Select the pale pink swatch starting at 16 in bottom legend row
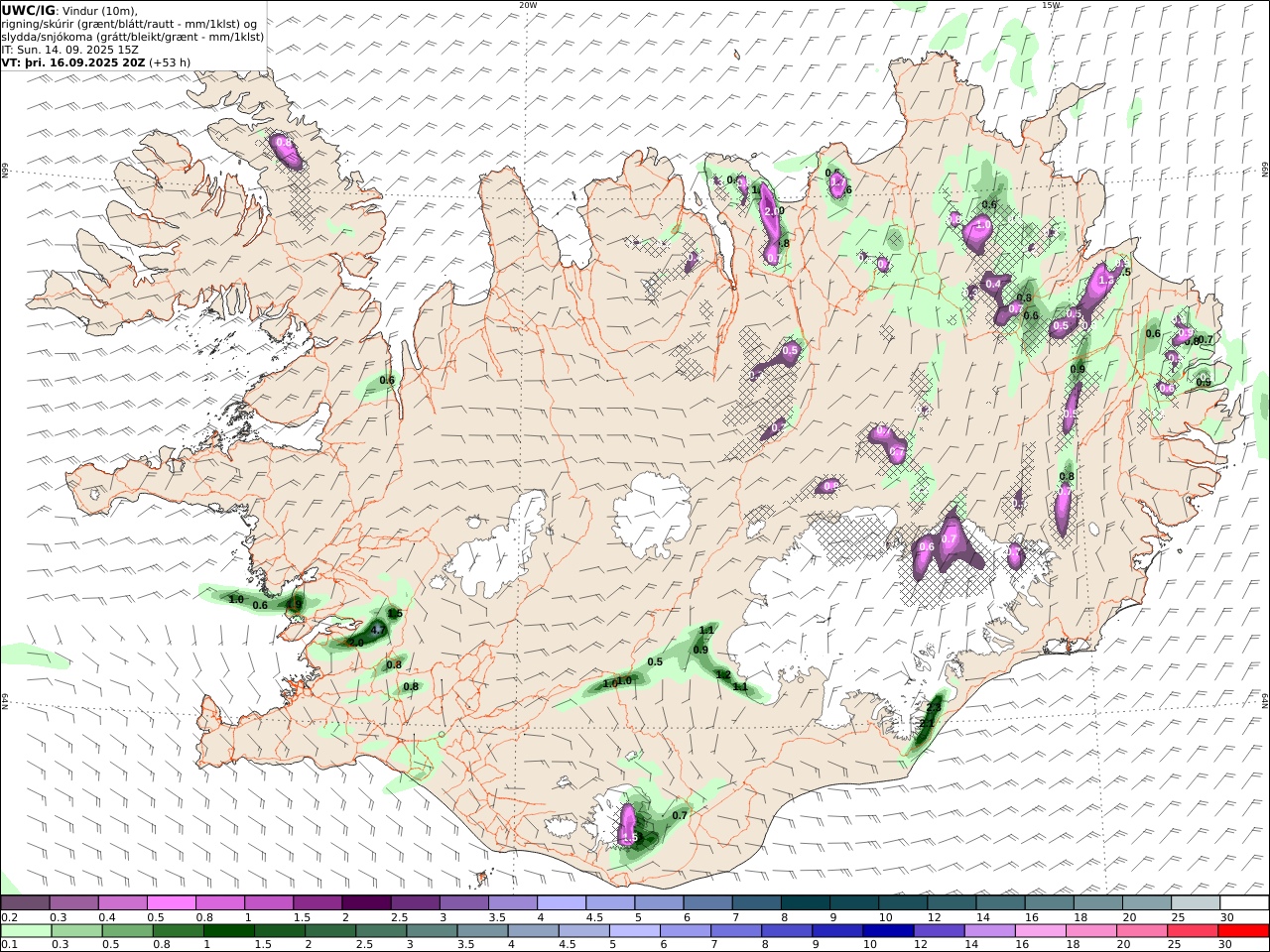1270x952 pixels. click(1040, 931)
